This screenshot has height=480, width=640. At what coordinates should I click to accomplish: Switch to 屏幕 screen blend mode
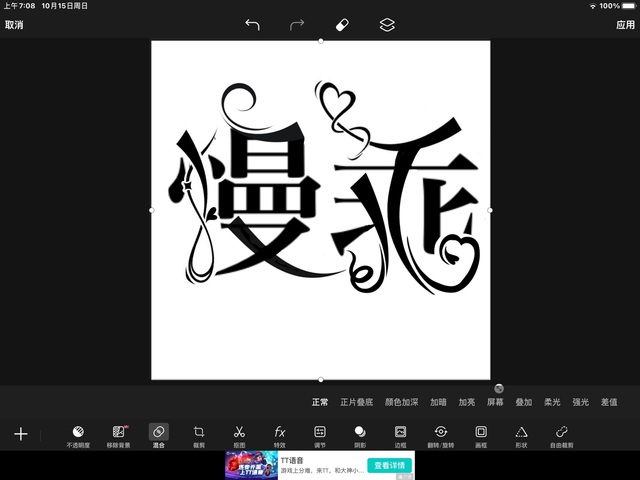(495, 402)
